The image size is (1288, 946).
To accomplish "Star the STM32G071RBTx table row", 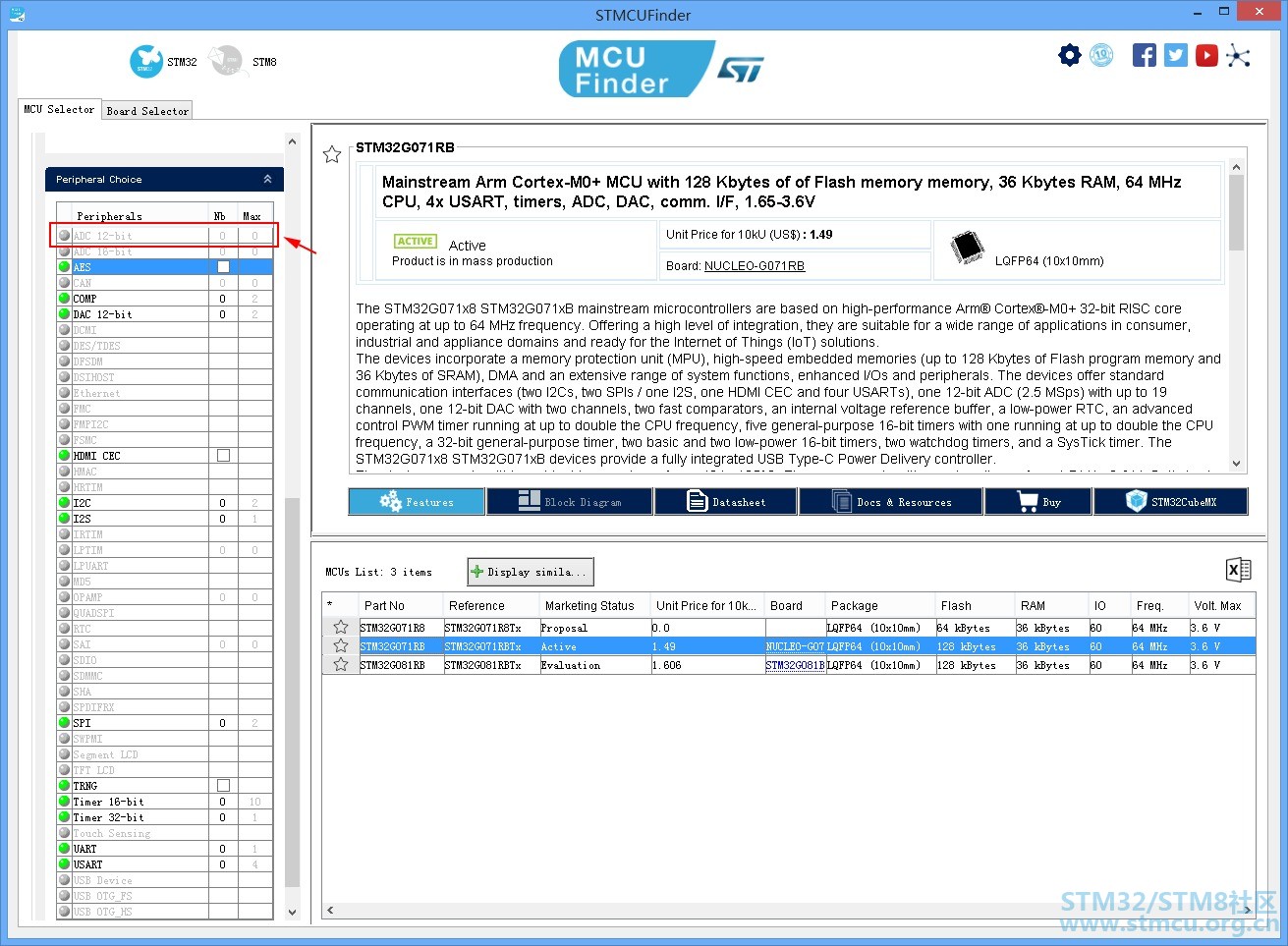I will click(341, 645).
